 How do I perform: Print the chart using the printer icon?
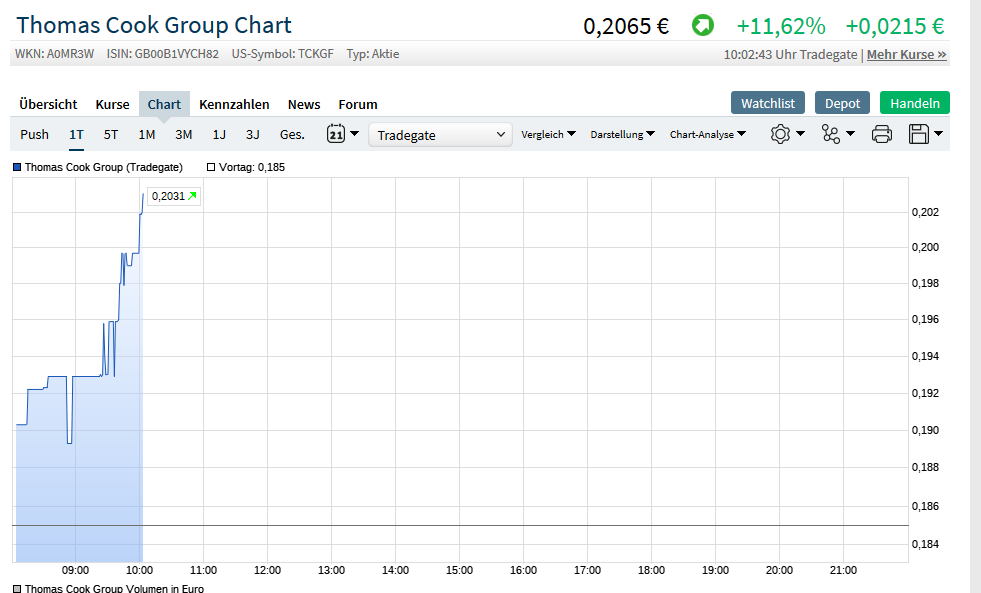pos(881,133)
